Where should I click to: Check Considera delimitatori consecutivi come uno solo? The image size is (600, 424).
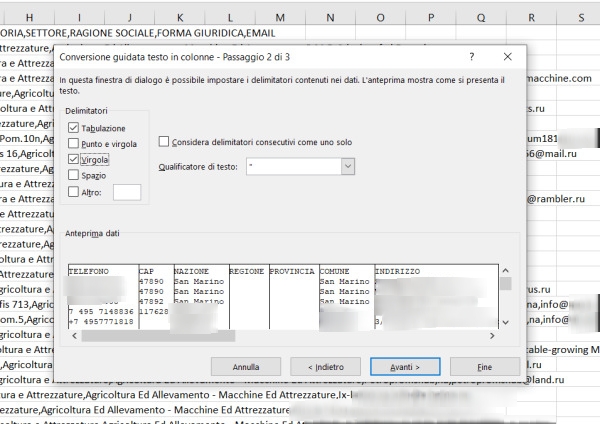point(164,142)
